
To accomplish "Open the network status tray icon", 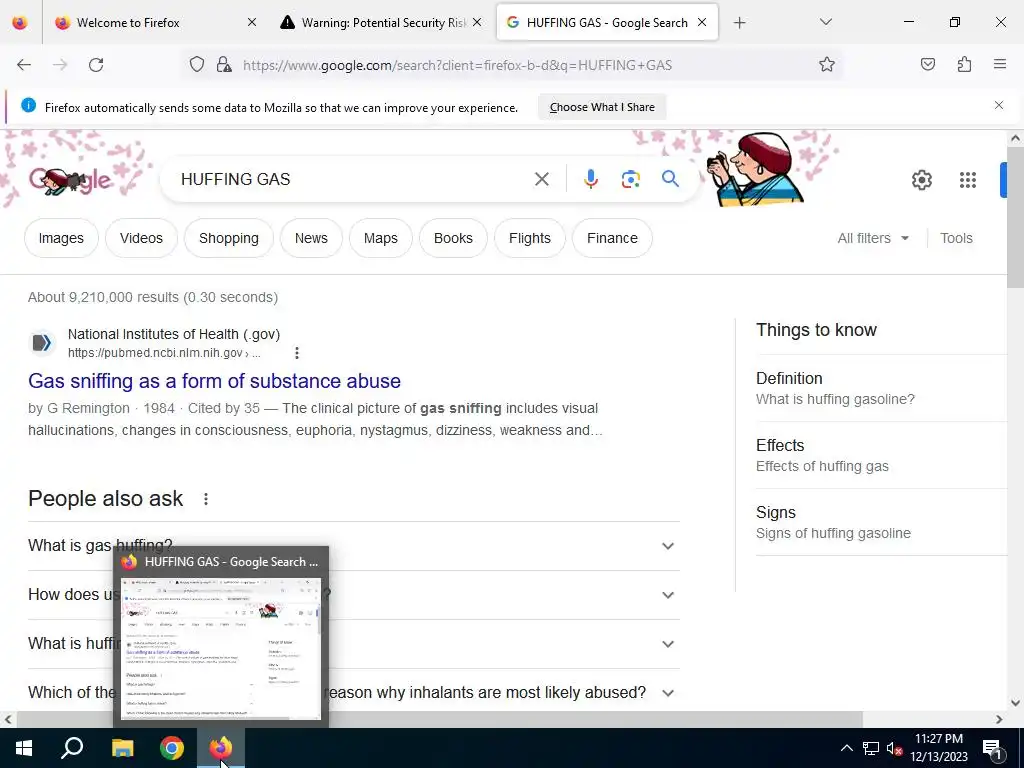I will point(871,748).
